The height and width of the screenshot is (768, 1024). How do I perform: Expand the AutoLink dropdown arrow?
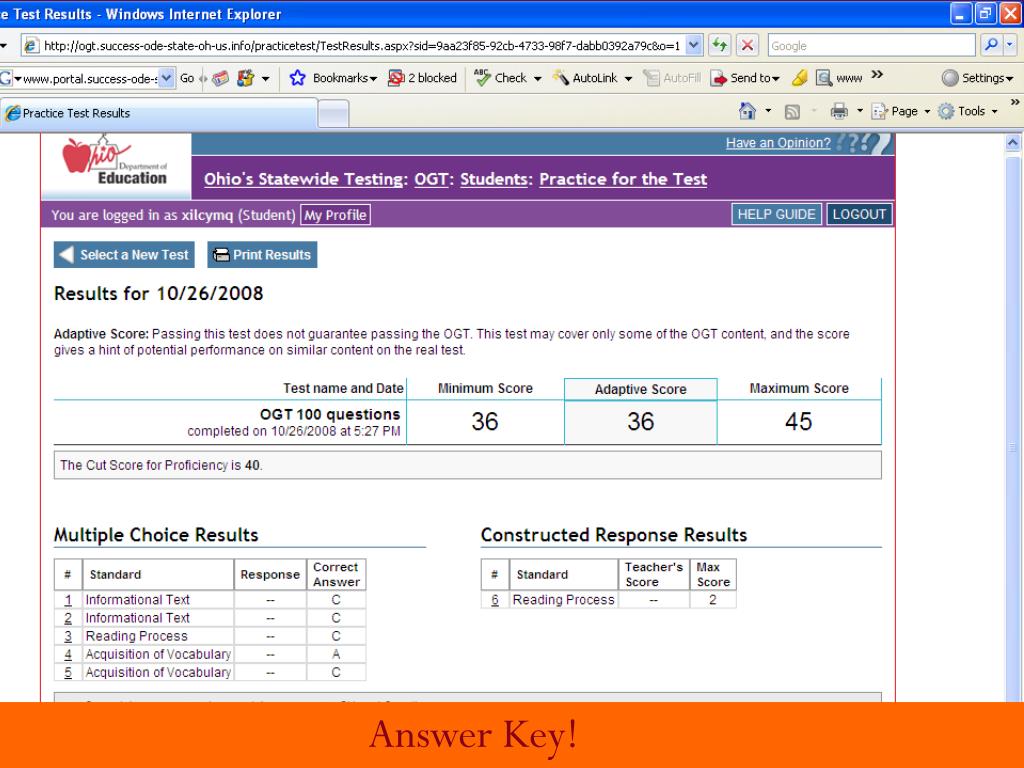pyautogui.click(x=628, y=79)
